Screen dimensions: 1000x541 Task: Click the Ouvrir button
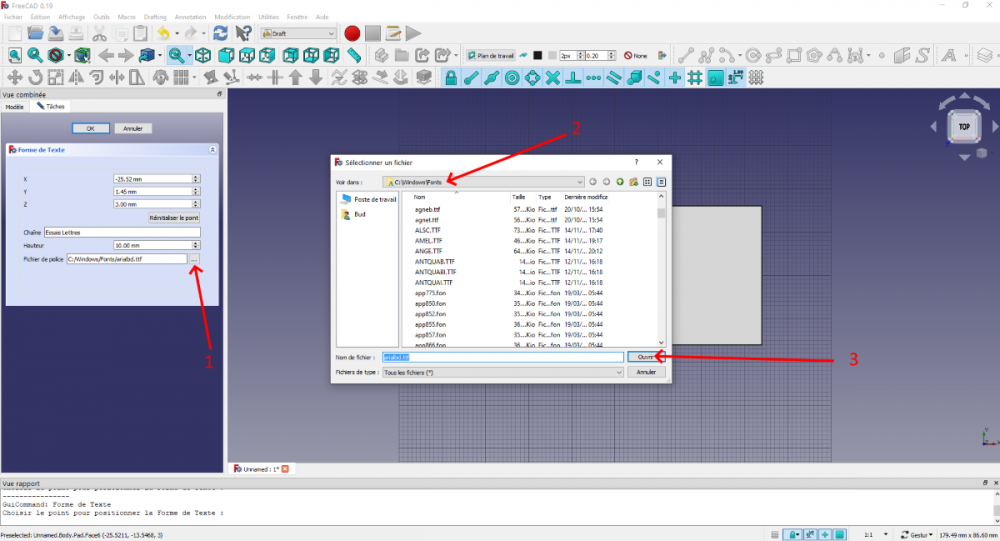point(646,357)
